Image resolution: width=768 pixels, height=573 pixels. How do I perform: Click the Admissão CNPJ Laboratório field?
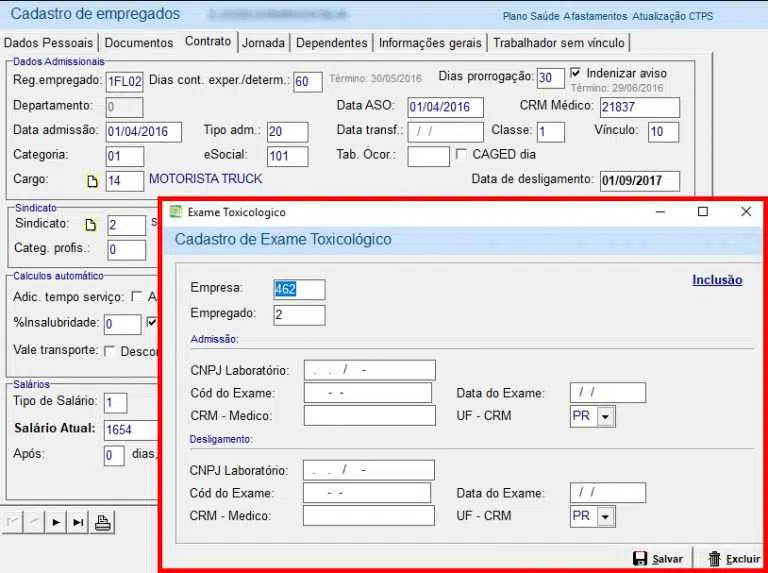(370, 371)
